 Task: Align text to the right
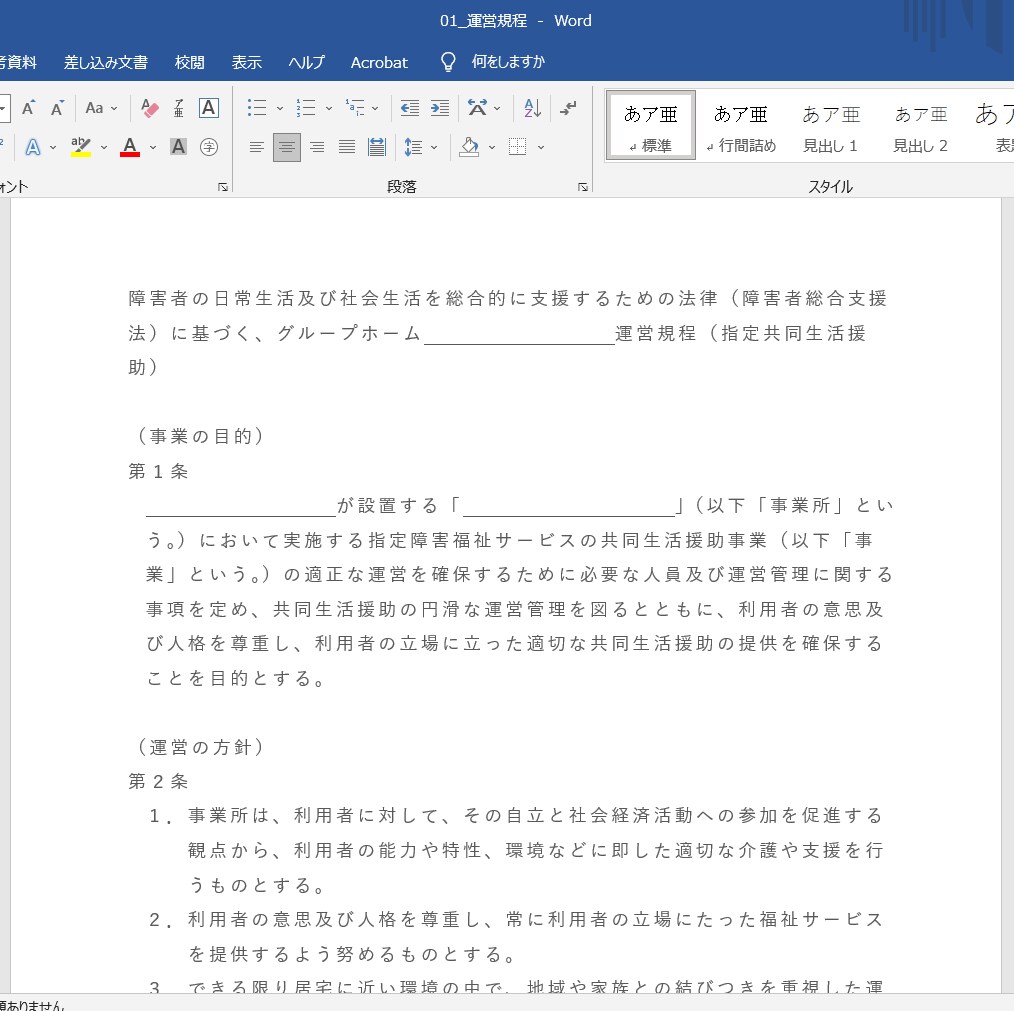click(317, 147)
